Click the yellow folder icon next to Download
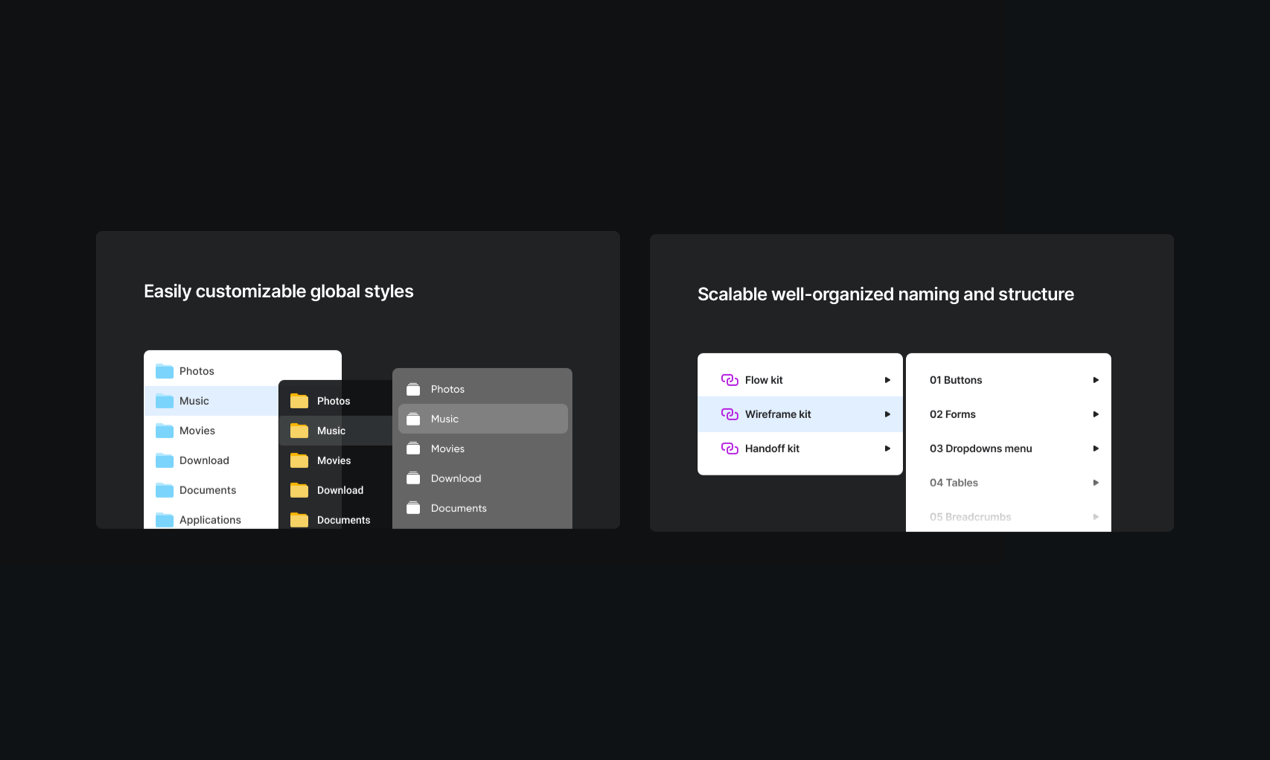Viewport: 1270px width, 760px height. point(300,490)
